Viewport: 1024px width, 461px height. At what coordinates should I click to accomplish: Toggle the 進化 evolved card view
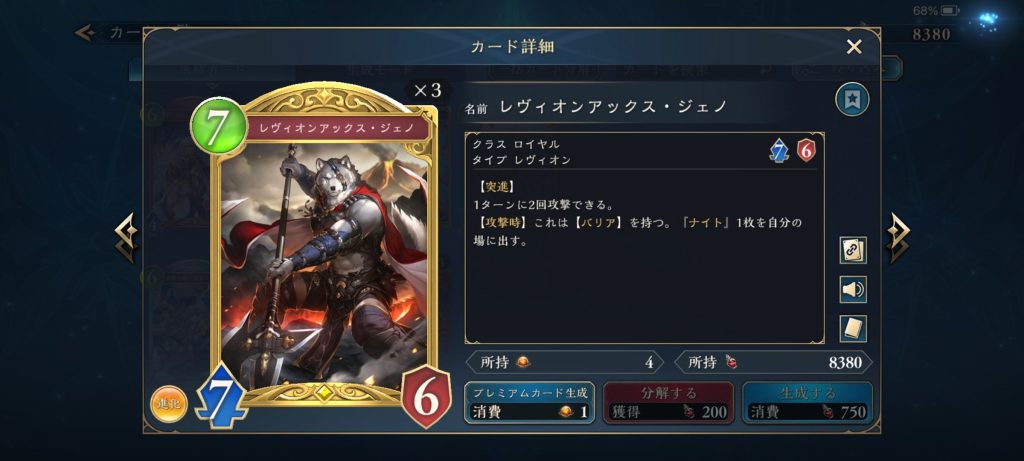pyautogui.click(x=168, y=404)
